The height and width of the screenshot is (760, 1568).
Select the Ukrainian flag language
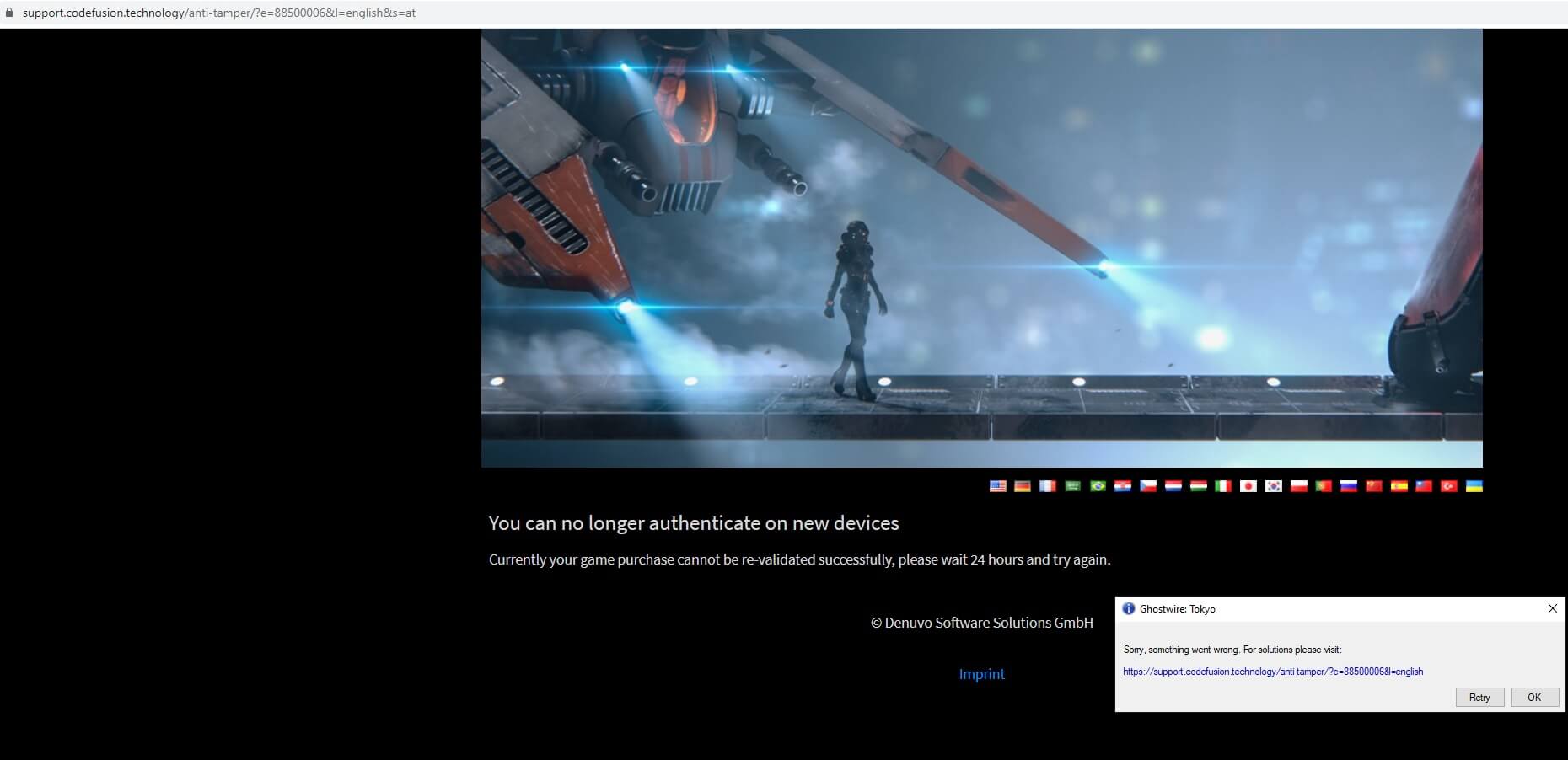1474,486
